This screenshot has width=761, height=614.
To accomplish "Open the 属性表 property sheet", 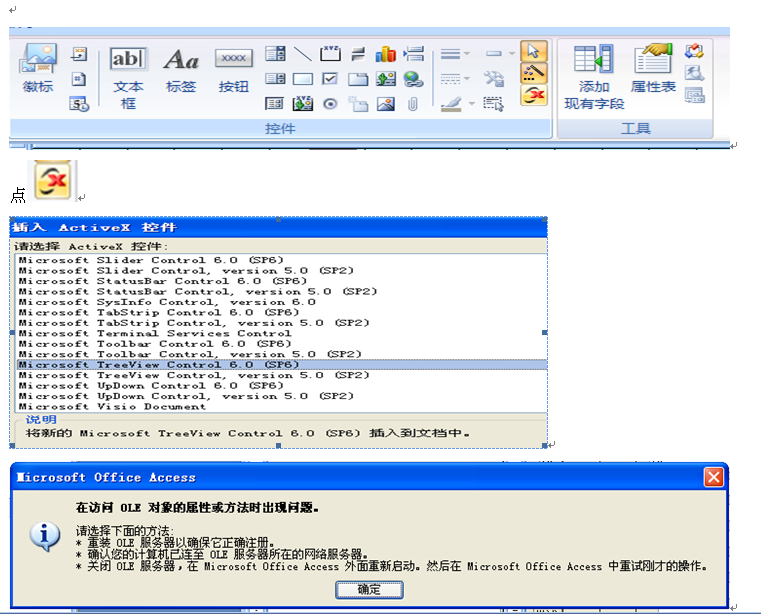I will 653,68.
